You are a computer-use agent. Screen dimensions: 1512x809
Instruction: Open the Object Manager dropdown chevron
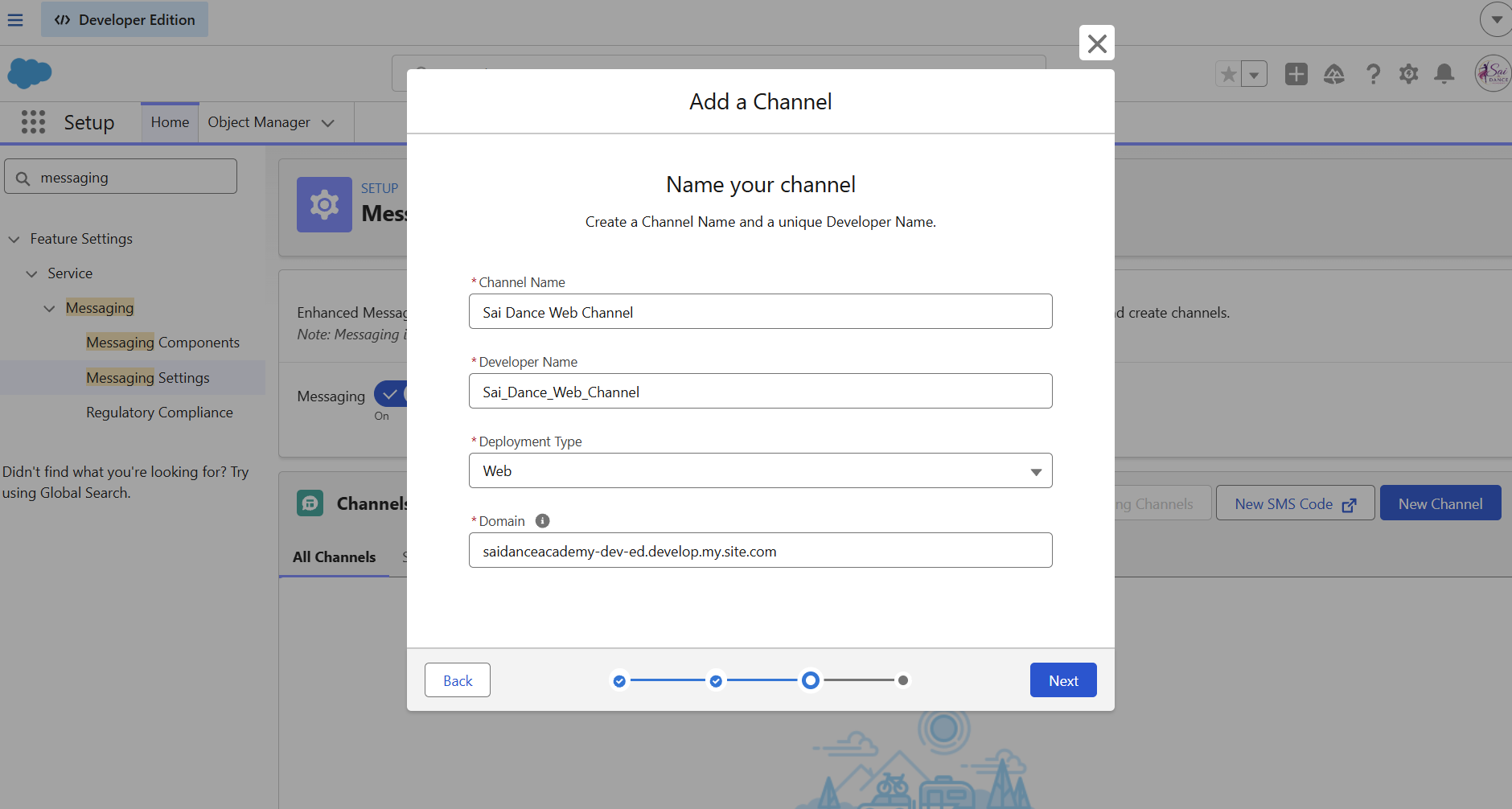pos(327,123)
